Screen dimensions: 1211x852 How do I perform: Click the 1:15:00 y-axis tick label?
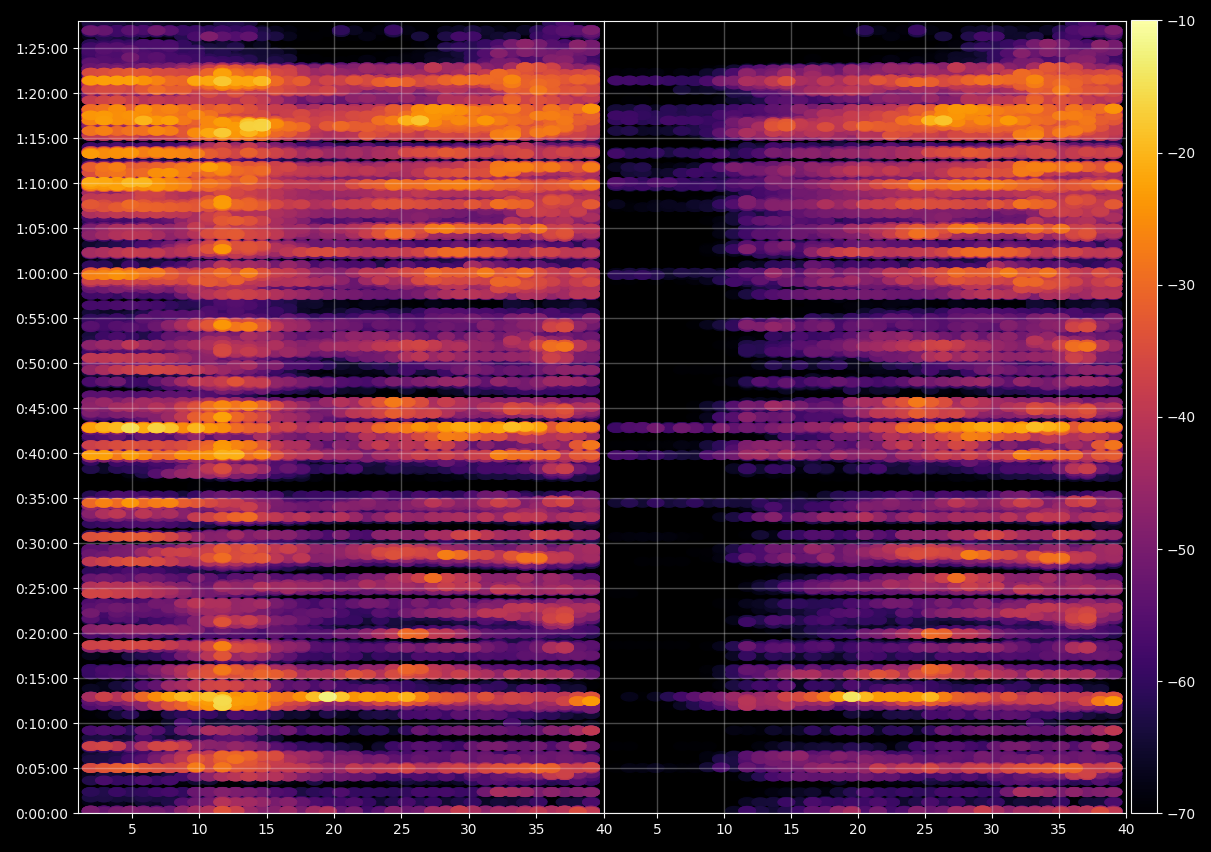pos(42,138)
